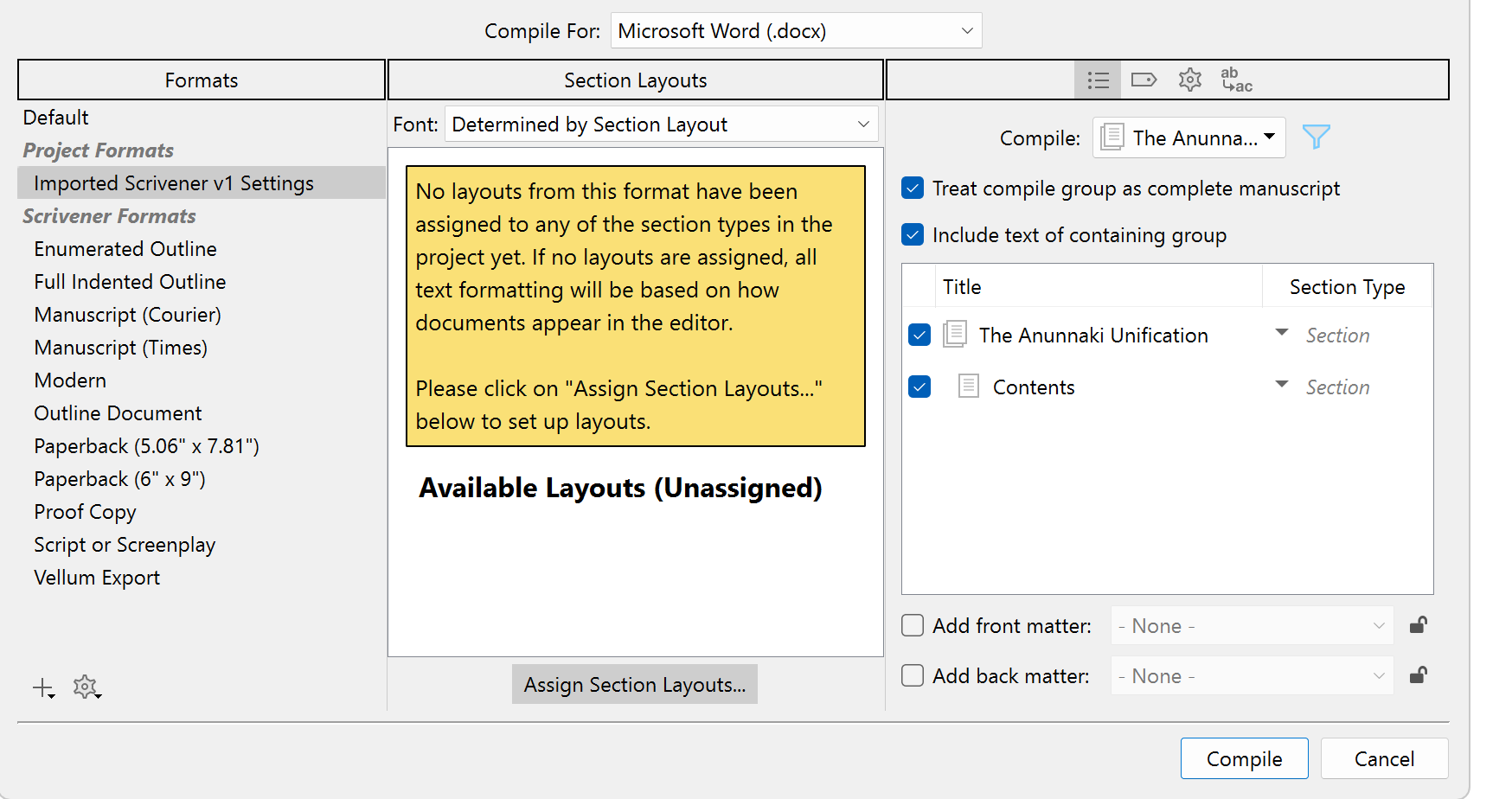Viewport: 1512px width, 799px height.
Task: Select Manuscript (Times) format
Action: coord(121,348)
